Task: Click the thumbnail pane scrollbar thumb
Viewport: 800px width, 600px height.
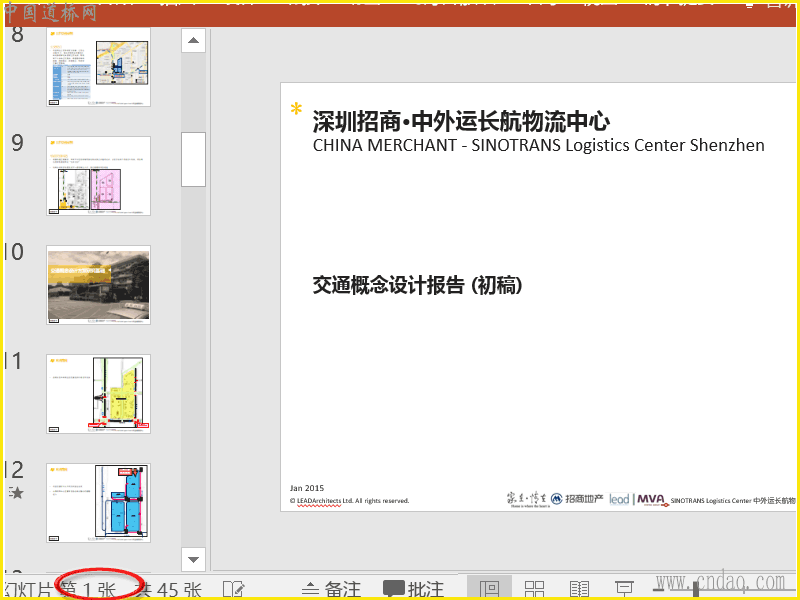Action: tap(193, 159)
